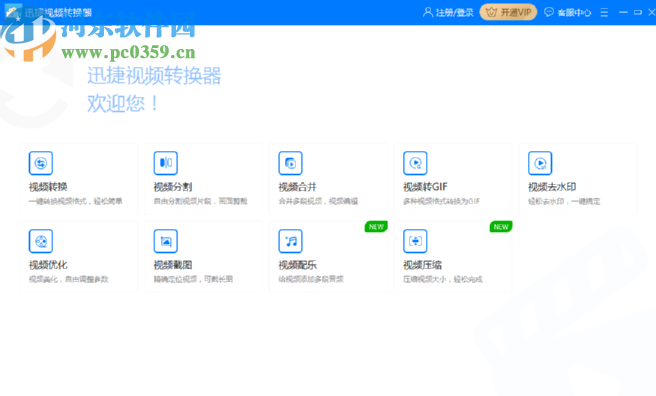The width and height of the screenshot is (656, 396).
Task: Select the 视频去水印 title text
Action: pos(552,187)
